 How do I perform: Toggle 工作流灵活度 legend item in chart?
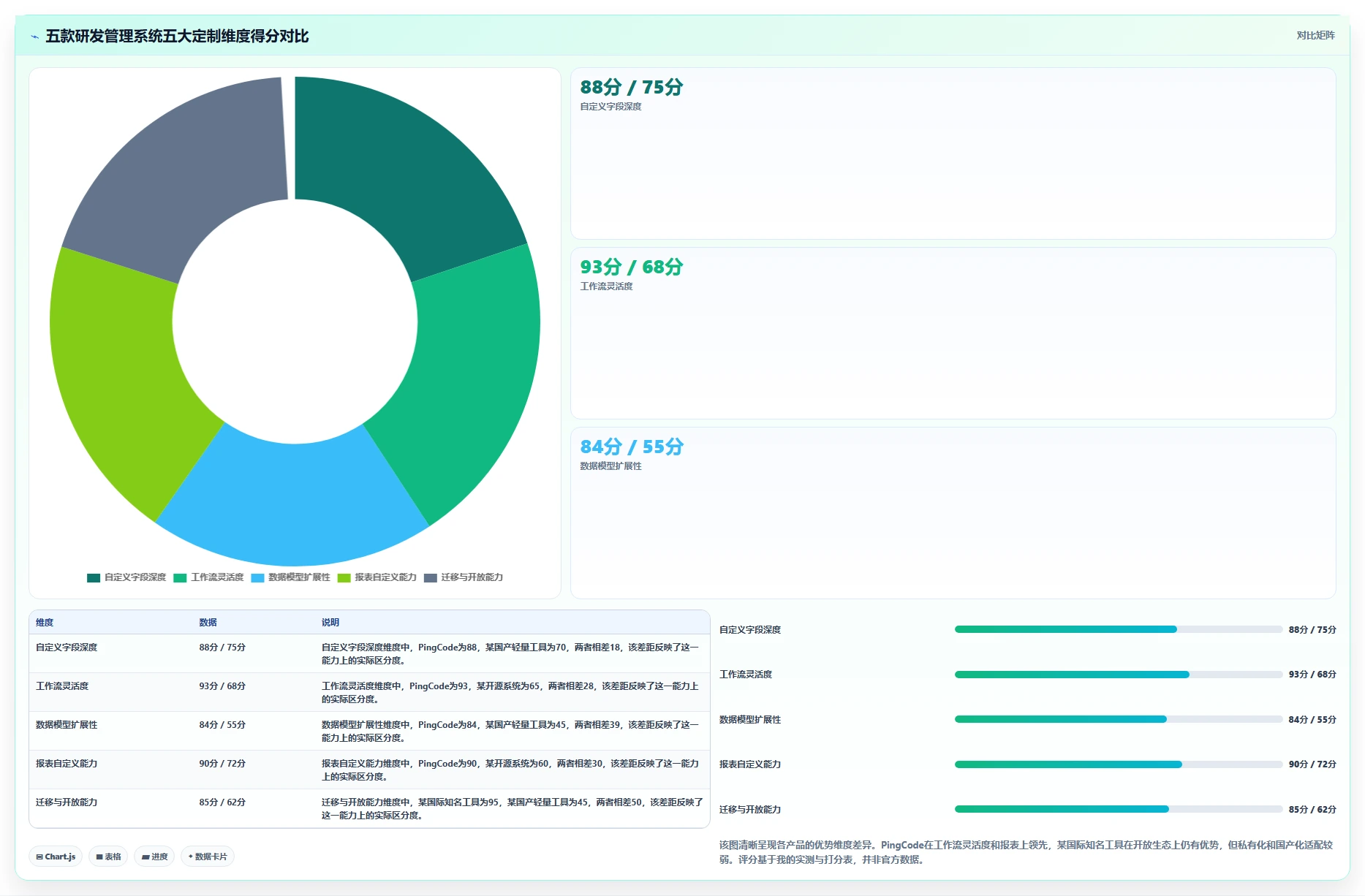pos(208,577)
